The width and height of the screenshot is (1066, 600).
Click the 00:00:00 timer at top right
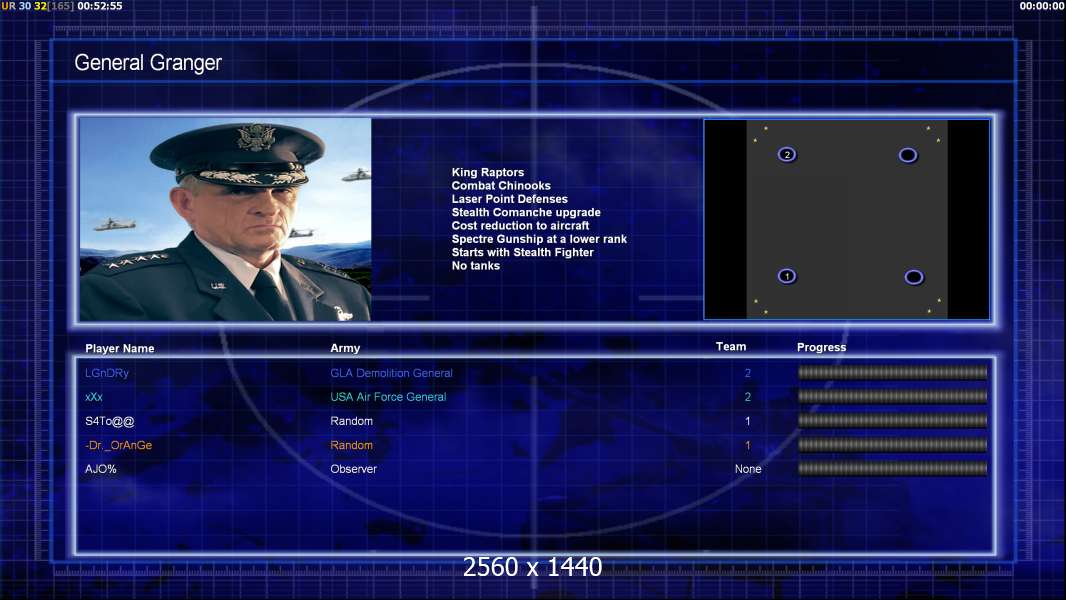coord(1042,6)
